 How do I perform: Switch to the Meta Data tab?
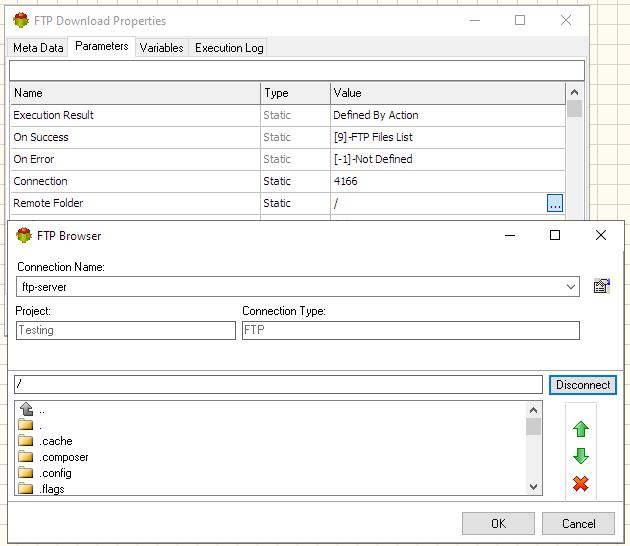point(38,48)
